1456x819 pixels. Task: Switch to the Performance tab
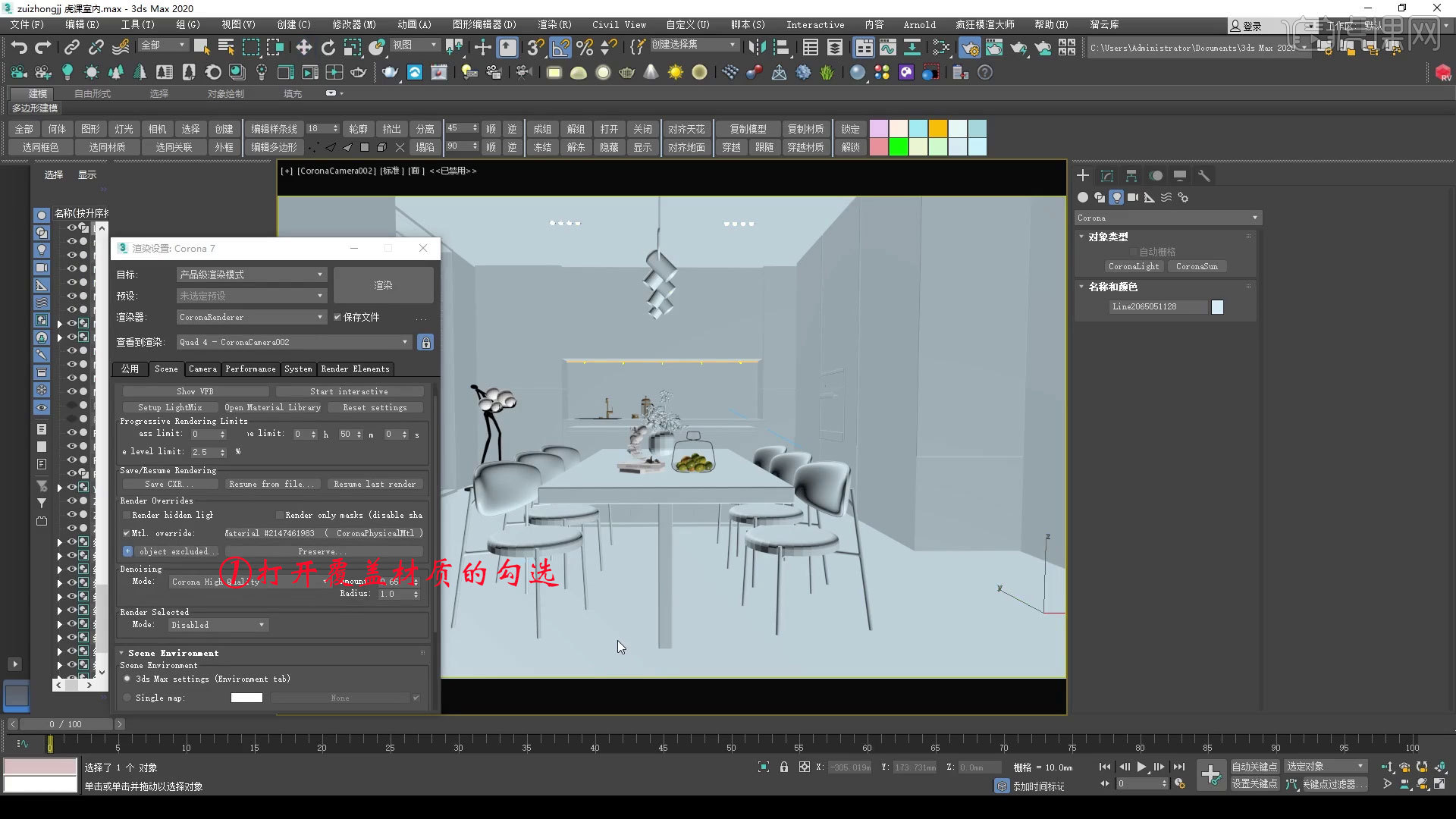tap(250, 369)
